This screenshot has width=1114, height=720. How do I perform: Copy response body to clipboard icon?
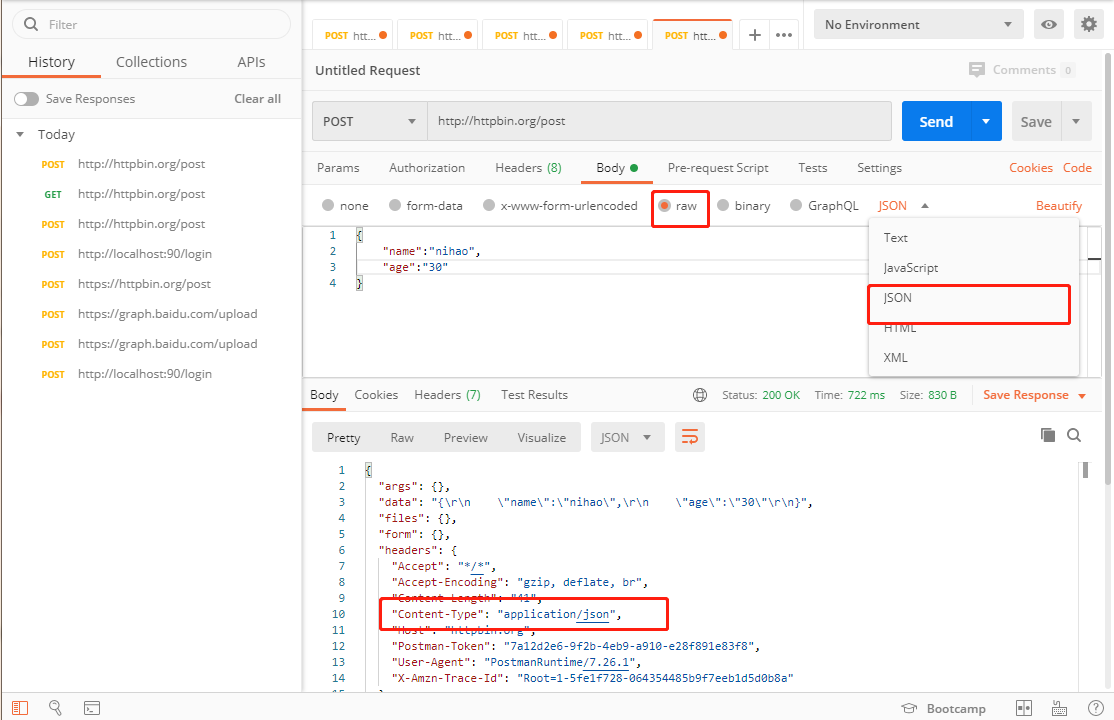(1048, 435)
